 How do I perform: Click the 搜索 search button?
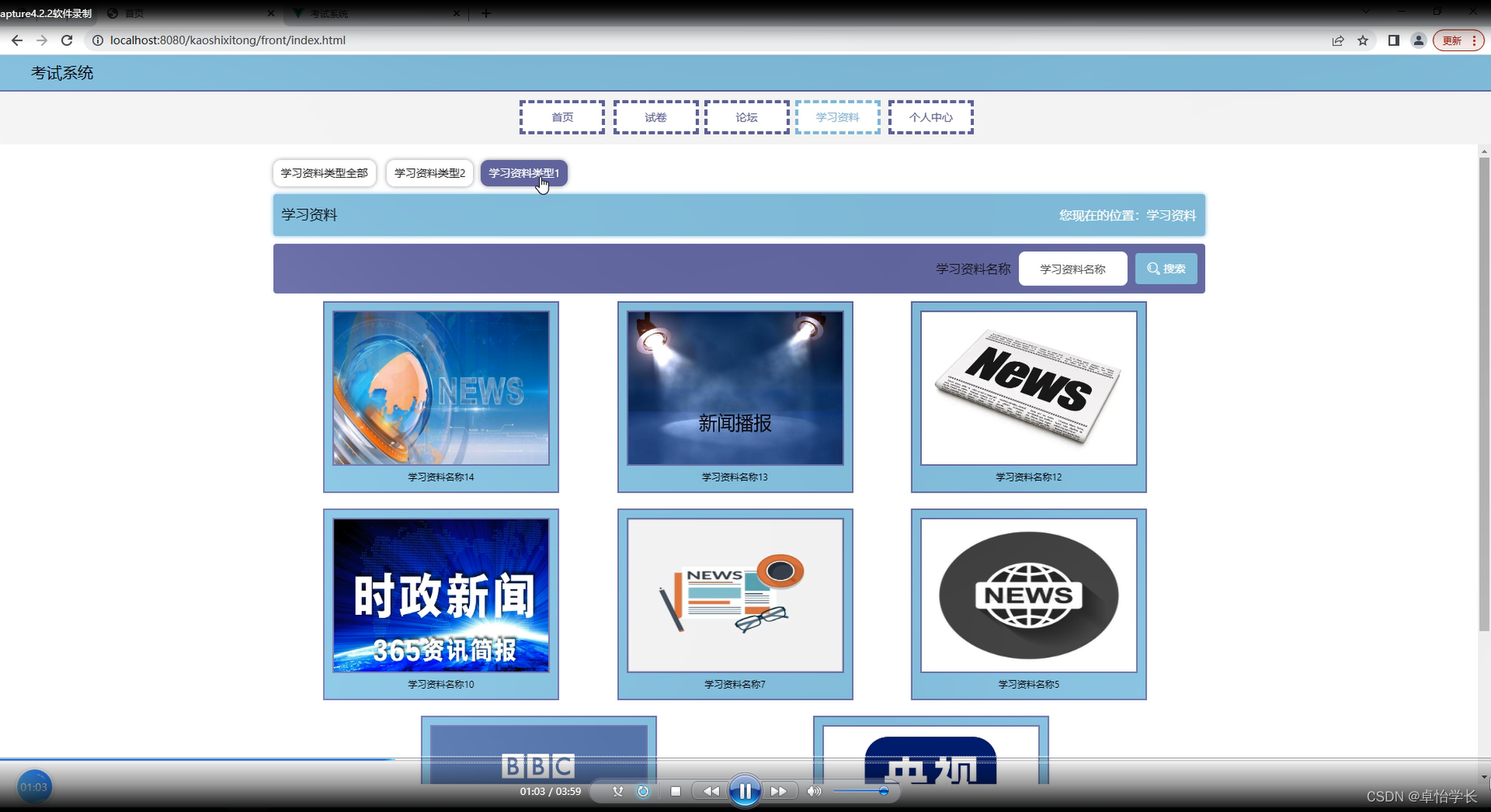1166,269
